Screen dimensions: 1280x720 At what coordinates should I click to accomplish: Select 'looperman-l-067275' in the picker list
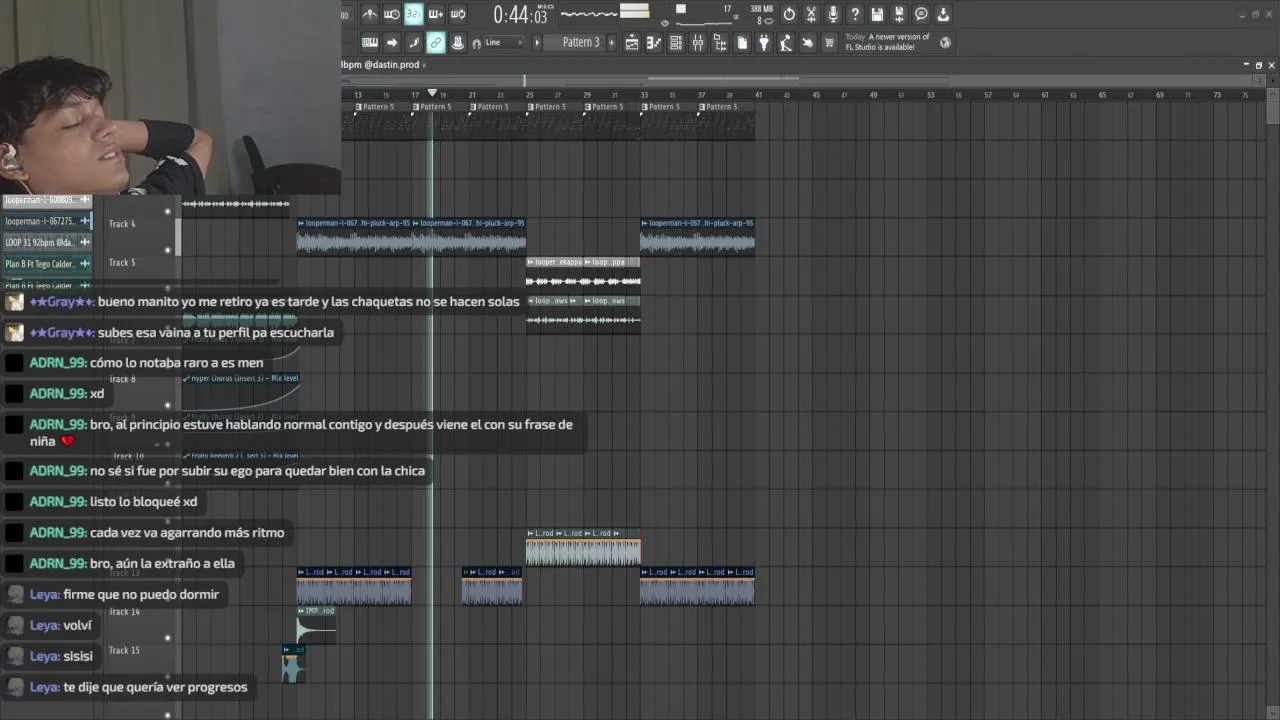pos(47,221)
